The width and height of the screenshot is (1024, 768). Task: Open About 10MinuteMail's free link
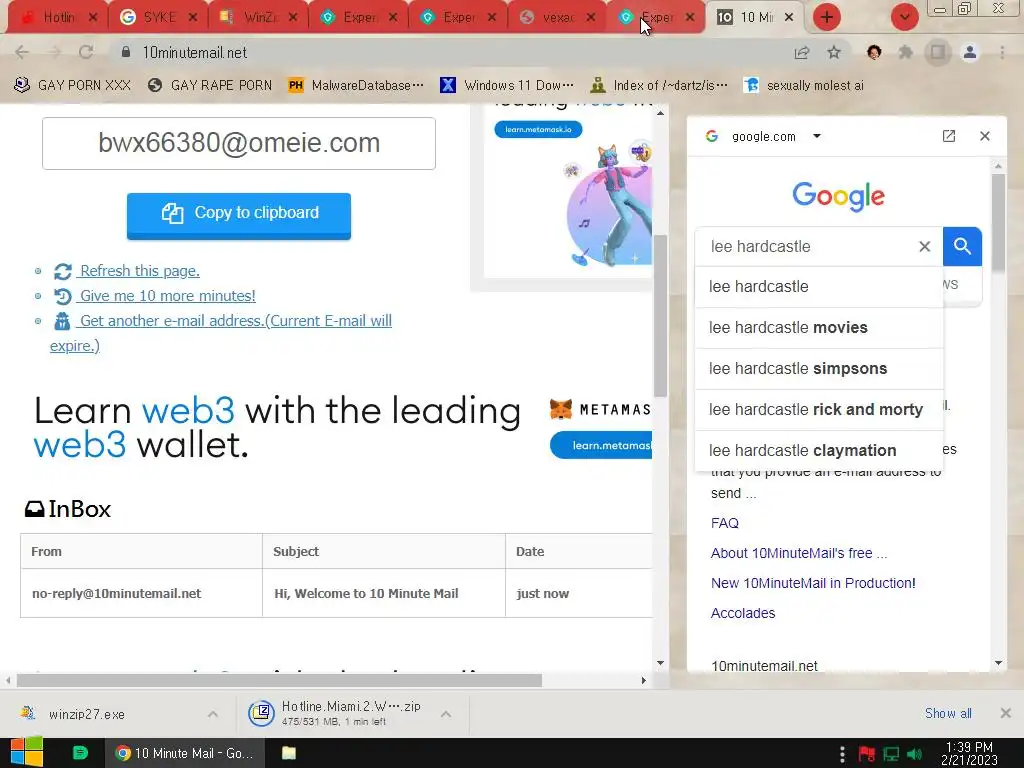point(799,553)
